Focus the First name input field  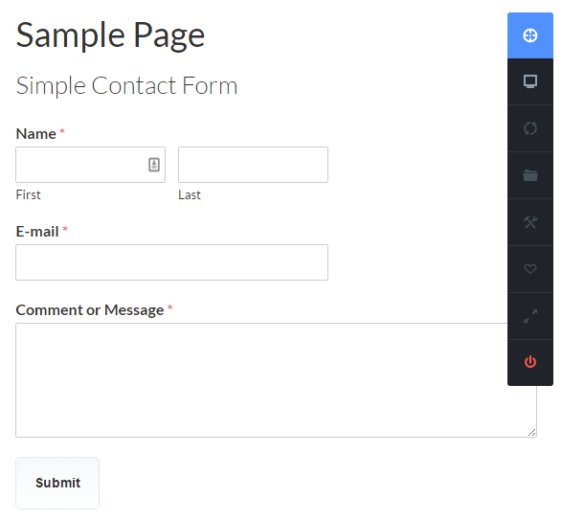pyautogui.click(x=90, y=164)
